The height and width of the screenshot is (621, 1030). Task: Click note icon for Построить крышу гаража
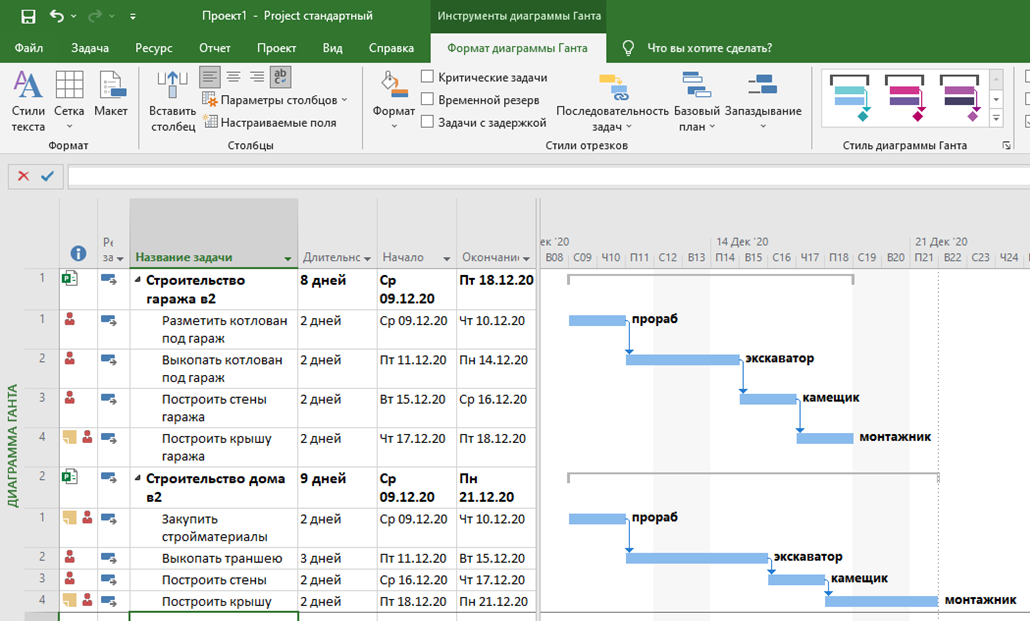70,437
